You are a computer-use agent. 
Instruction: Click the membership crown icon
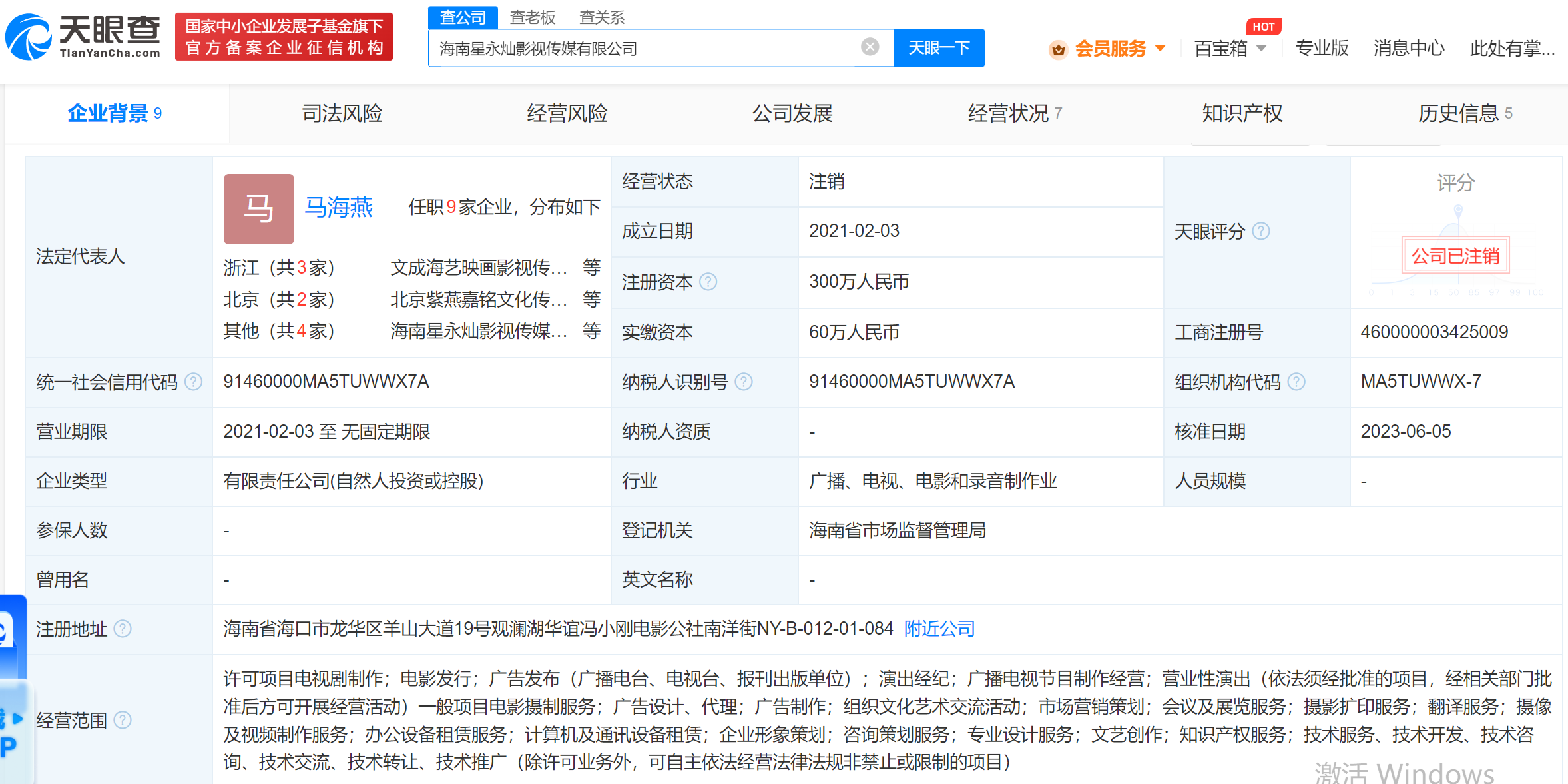click(x=1058, y=49)
